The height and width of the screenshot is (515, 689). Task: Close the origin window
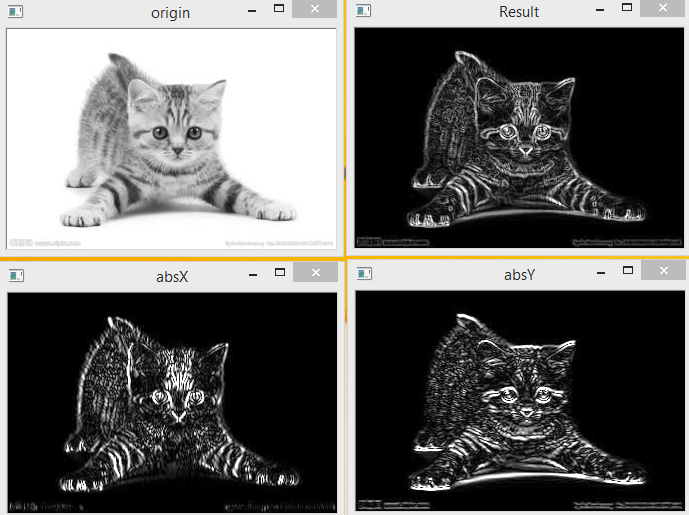click(315, 9)
